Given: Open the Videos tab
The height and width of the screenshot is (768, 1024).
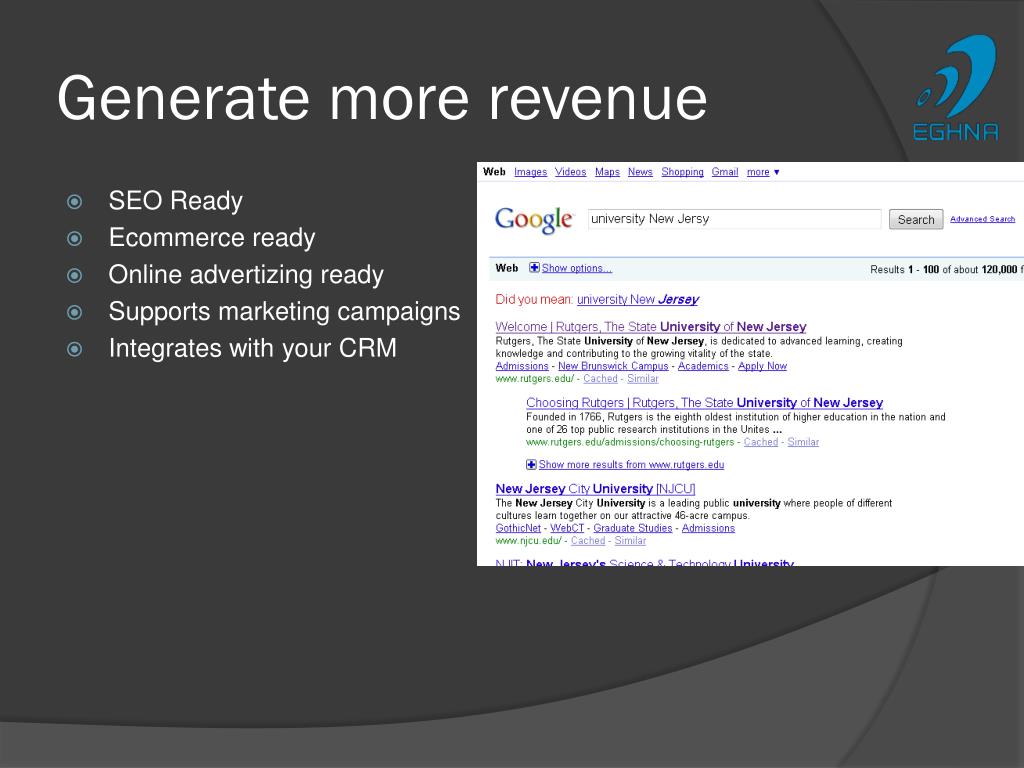Looking at the screenshot, I should click(x=571, y=172).
